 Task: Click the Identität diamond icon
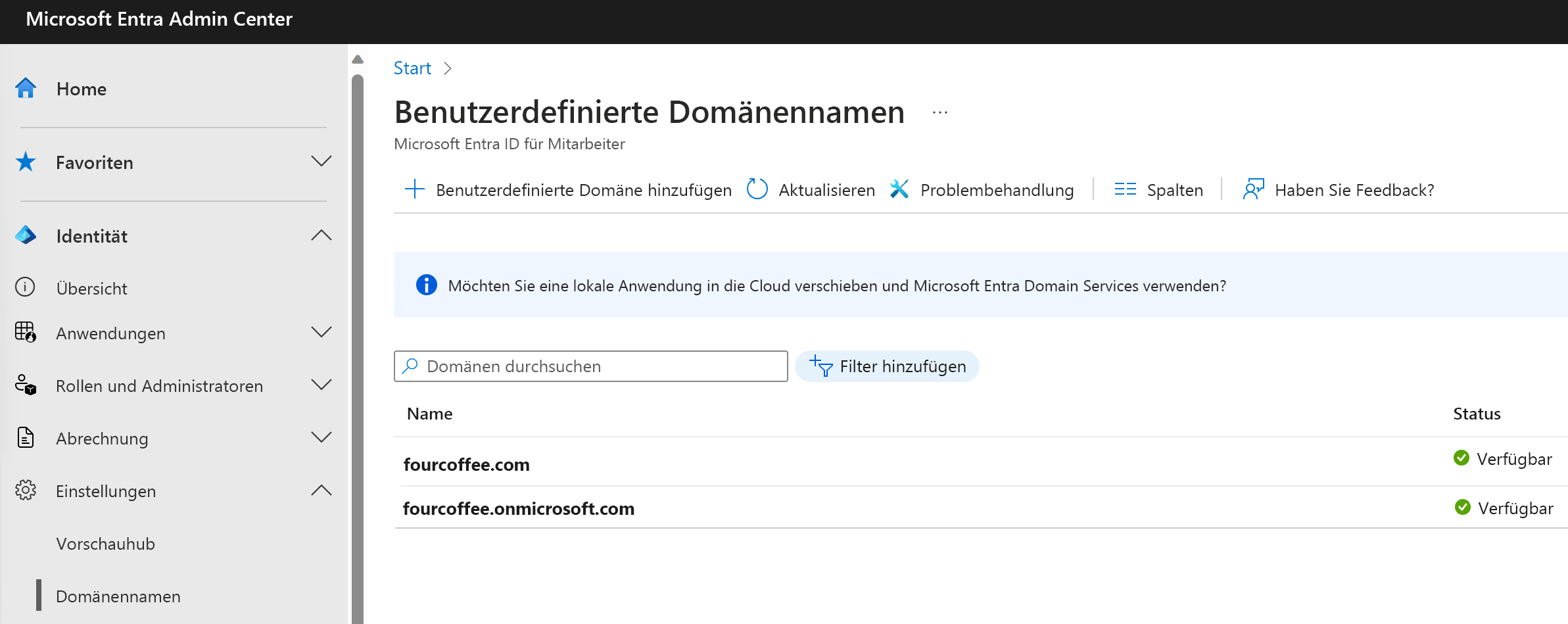click(26, 235)
